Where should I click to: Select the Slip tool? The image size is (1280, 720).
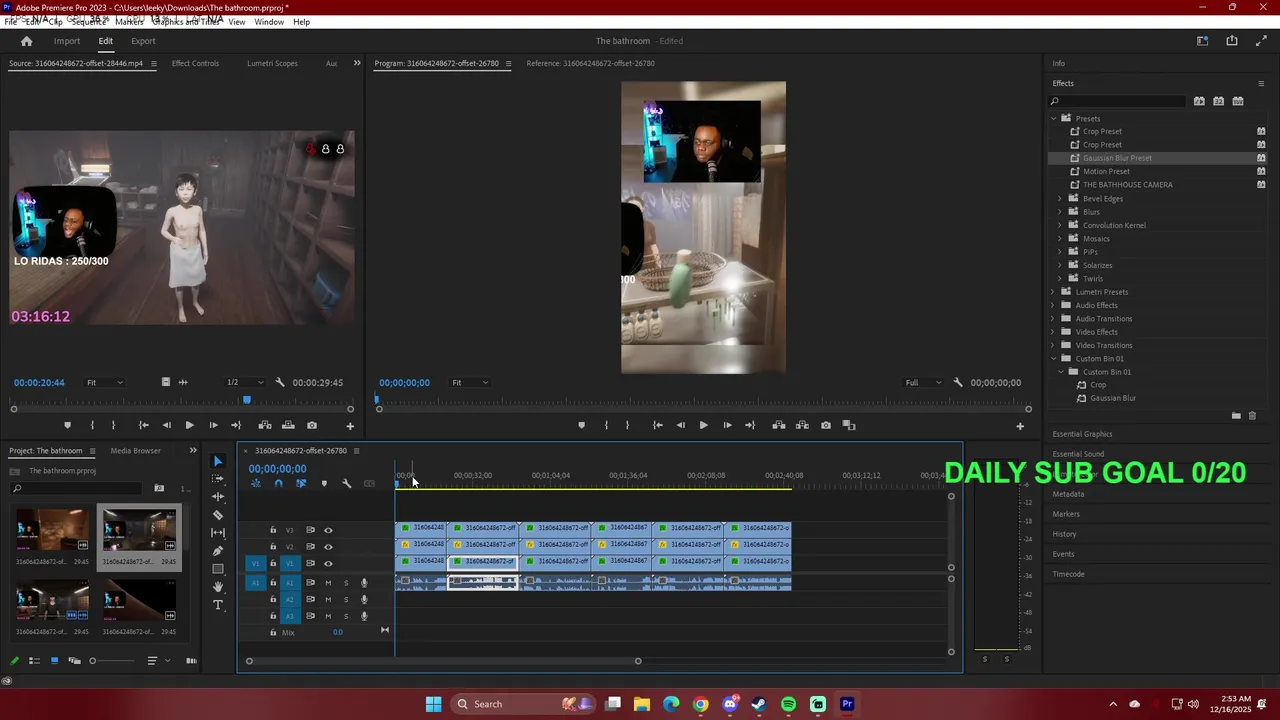(218, 533)
